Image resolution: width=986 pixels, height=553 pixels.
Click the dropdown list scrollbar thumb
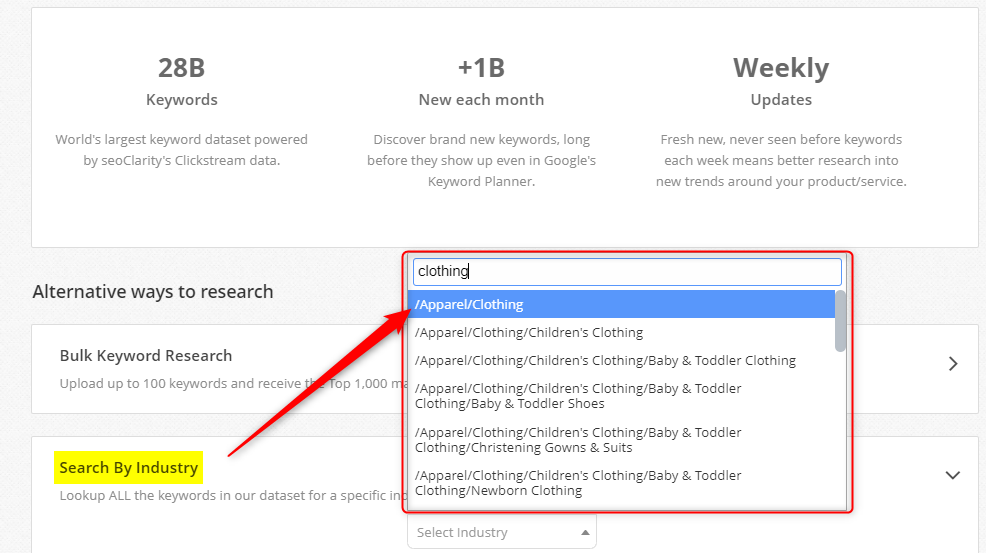[840, 321]
